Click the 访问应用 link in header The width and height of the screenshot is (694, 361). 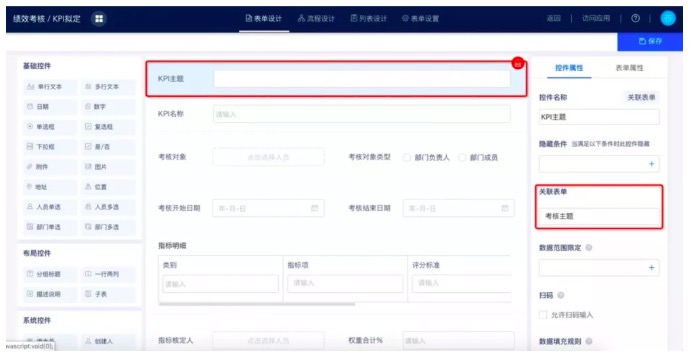[596, 18]
